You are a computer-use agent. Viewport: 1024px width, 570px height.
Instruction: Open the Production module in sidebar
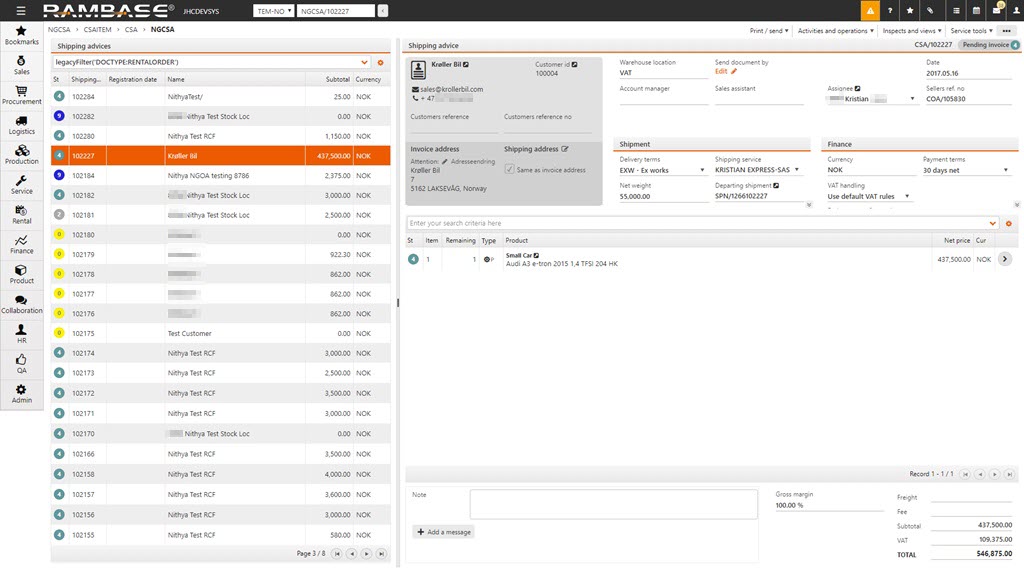[x=22, y=154]
